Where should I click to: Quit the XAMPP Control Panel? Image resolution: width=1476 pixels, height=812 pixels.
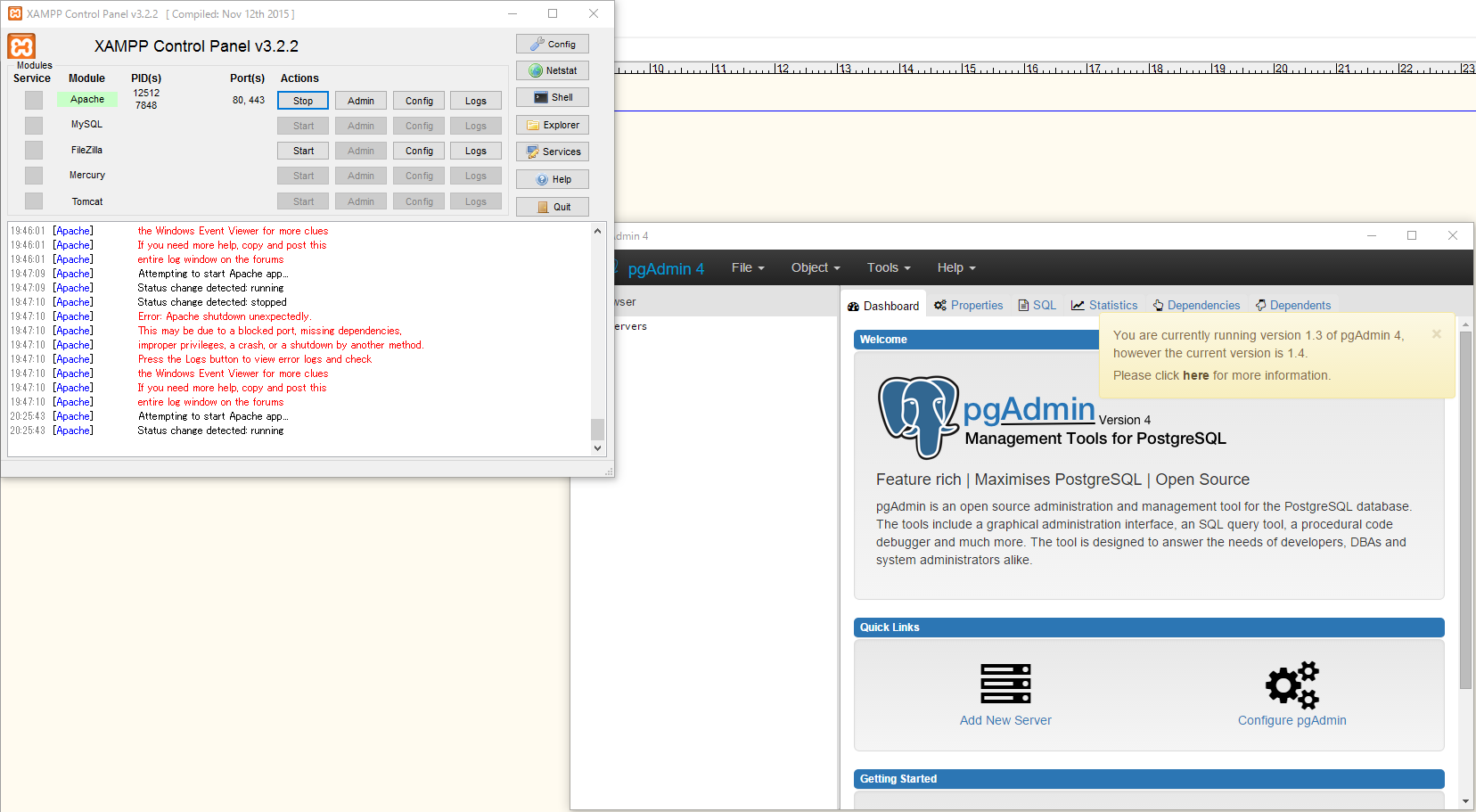tap(552, 206)
